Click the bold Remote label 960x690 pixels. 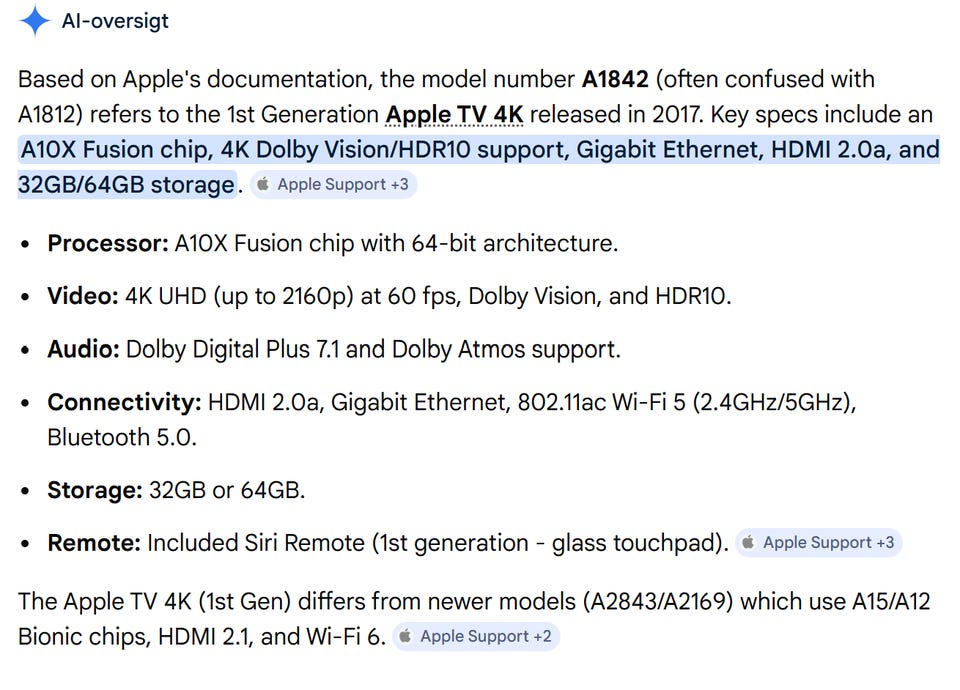tap(94, 543)
